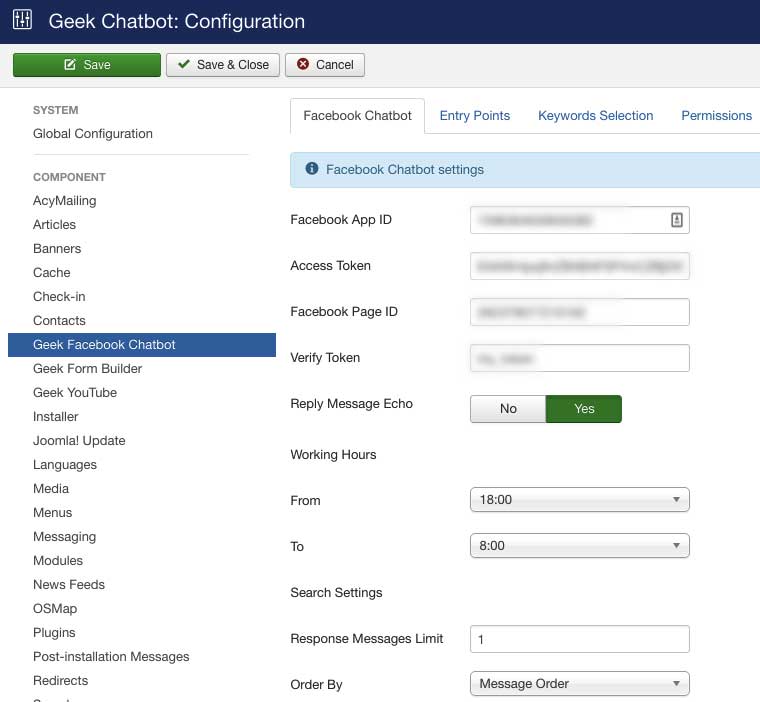Open Menus component settings
760x702 pixels.
tap(52, 512)
